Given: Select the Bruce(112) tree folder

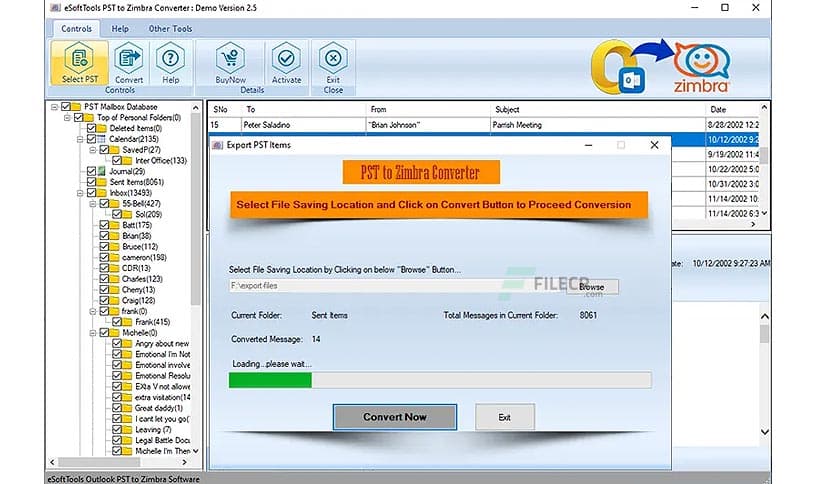Looking at the screenshot, I should click(x=140, y=247).
